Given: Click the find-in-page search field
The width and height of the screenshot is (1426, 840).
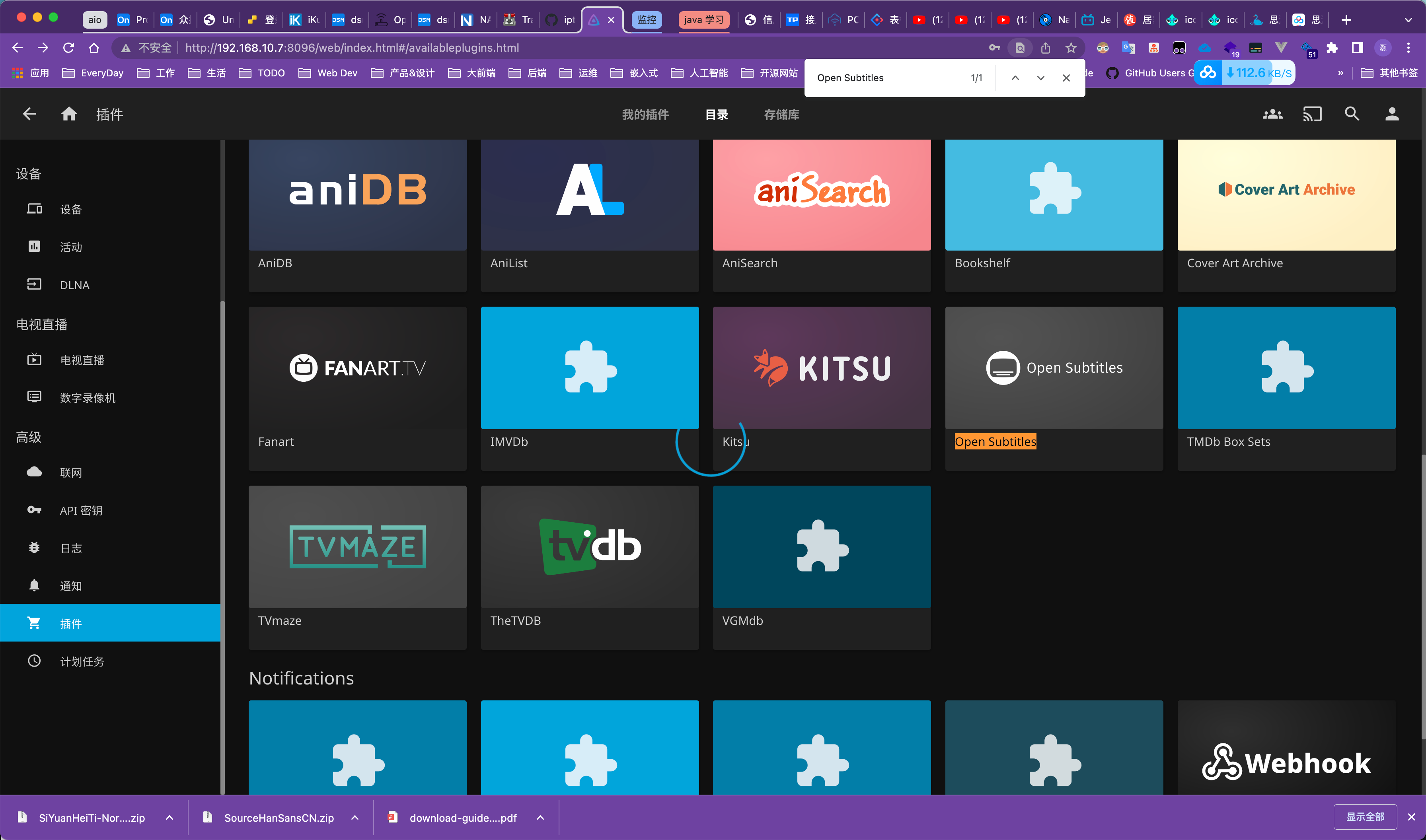Looking at the screenshot, I should point(889,78).
